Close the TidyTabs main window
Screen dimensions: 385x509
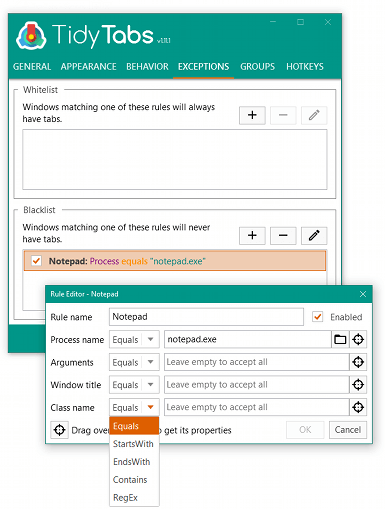[x=328, y=22]
